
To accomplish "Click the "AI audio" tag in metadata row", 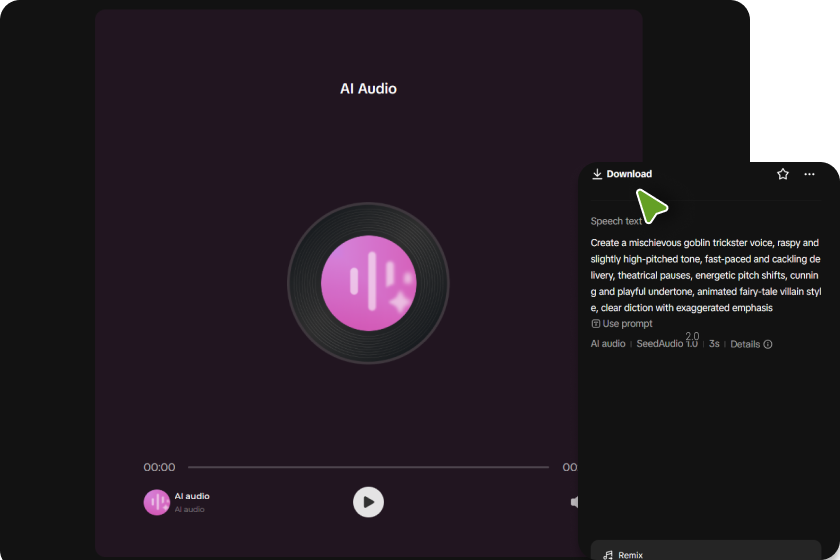I will pyautogui.click(x=608, y=344).
